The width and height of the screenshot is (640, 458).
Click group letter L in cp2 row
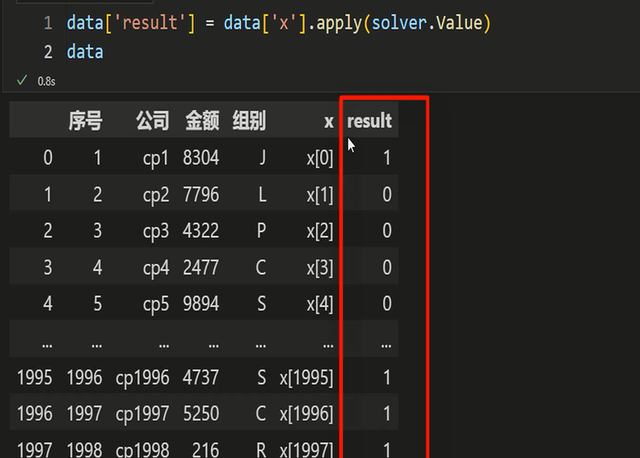262,194
